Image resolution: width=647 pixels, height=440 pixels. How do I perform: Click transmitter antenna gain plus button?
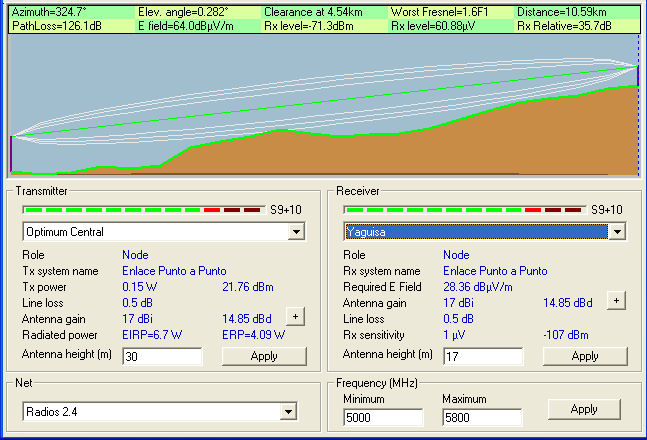click(x=295, y=317)
